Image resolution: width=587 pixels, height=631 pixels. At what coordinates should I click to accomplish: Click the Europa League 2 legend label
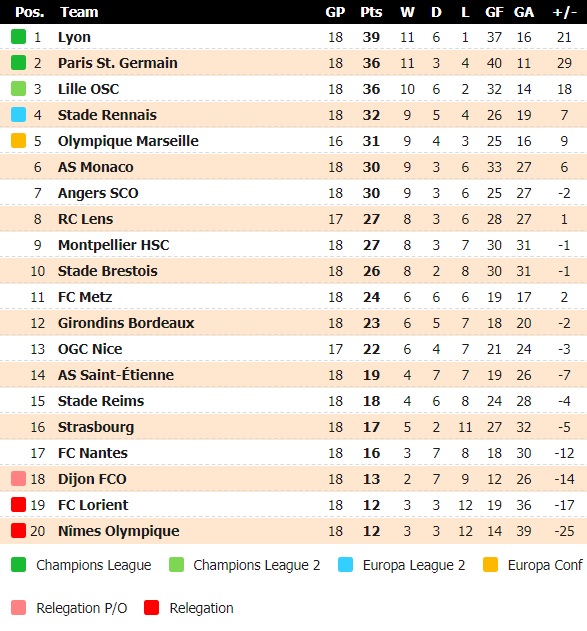point(414,565)
